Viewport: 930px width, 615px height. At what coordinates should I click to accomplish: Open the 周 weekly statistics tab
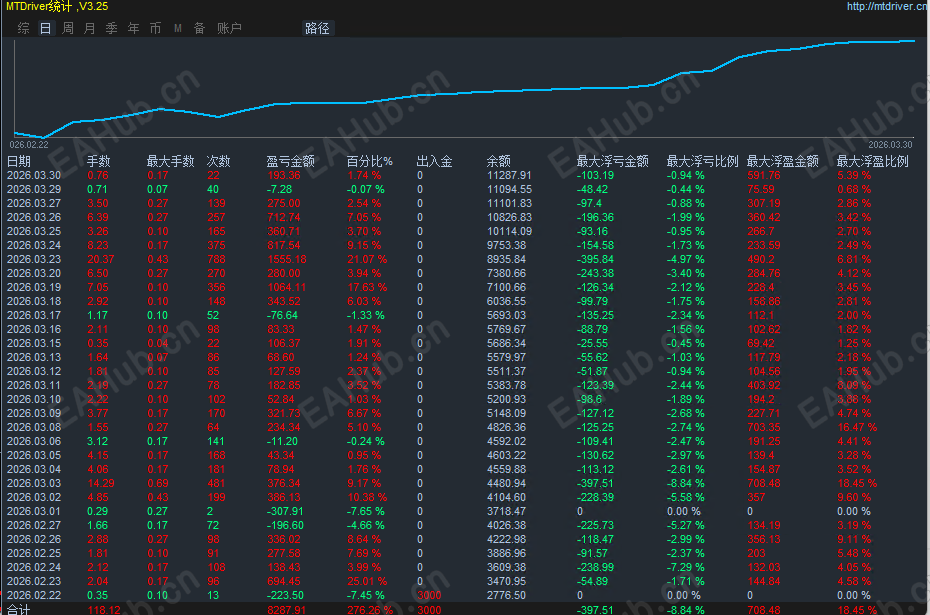[x=68, y=28]
